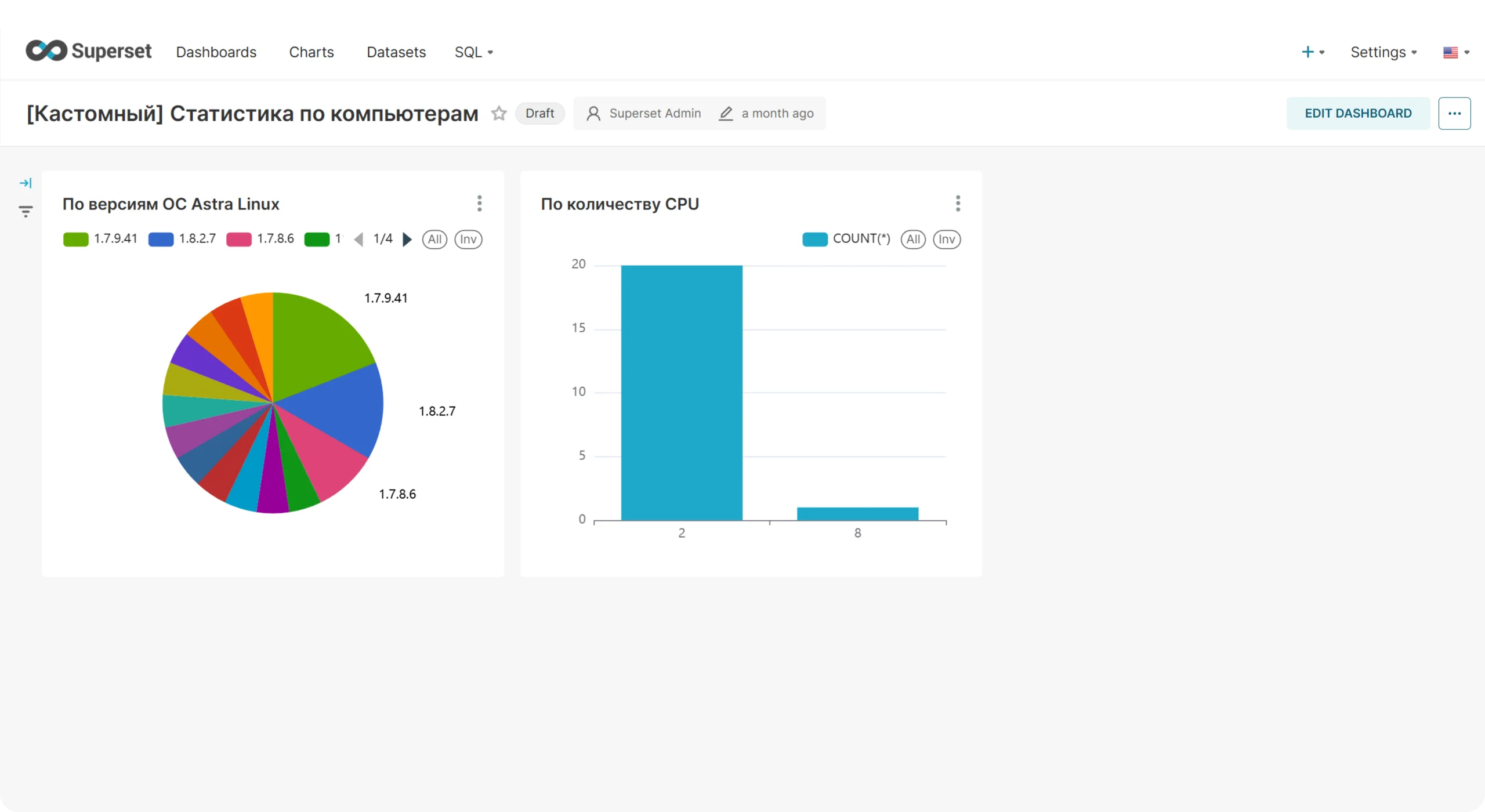Toggle the 1.7.9.41 legend series
This screenshot has width=1485, height=812.
pos(100,239)
